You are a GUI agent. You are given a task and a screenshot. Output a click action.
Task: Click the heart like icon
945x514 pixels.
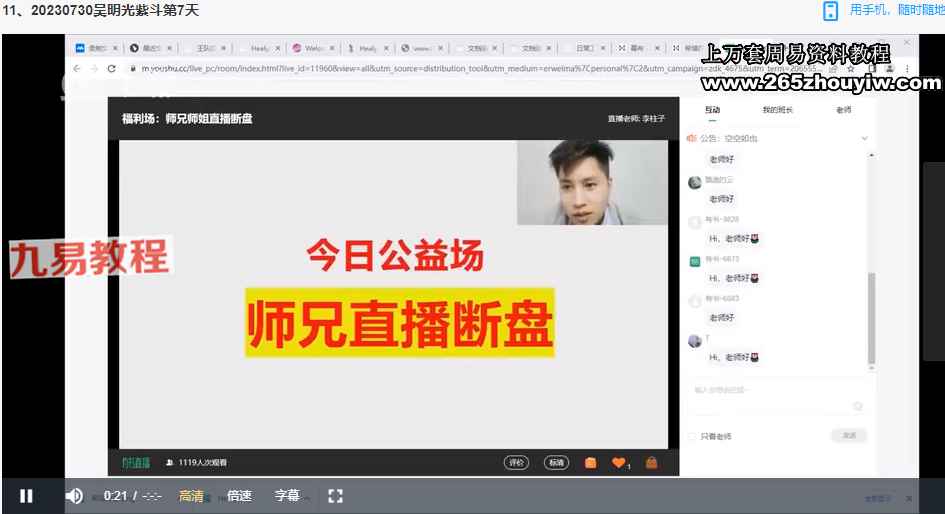[x=618, y=462]
